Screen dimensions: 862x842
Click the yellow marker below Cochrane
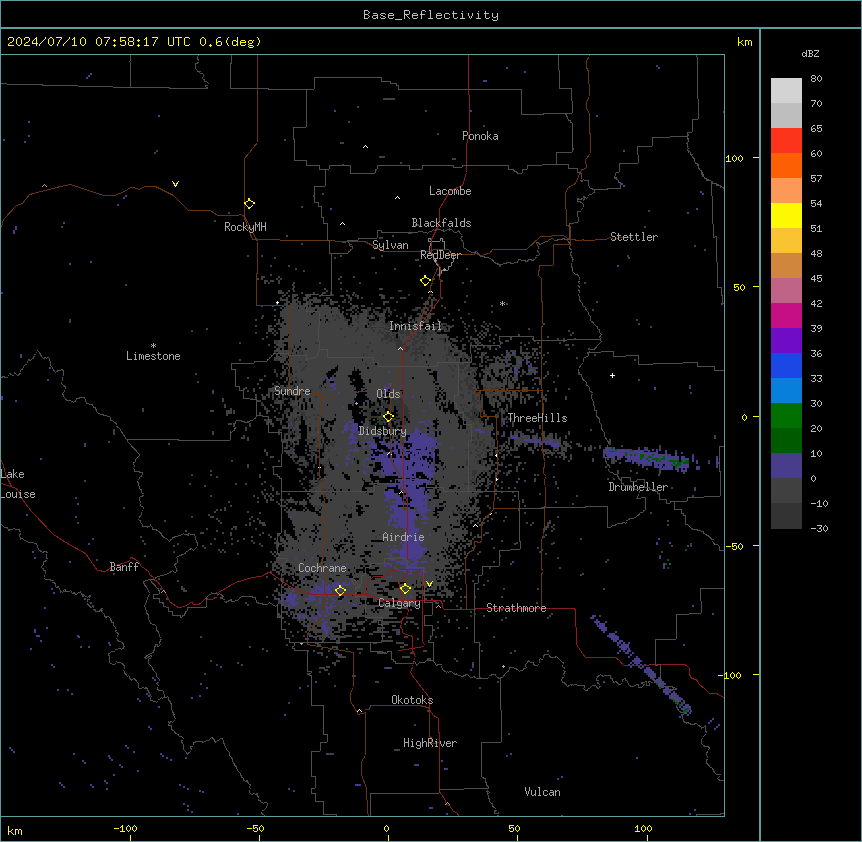coord(340,590)
